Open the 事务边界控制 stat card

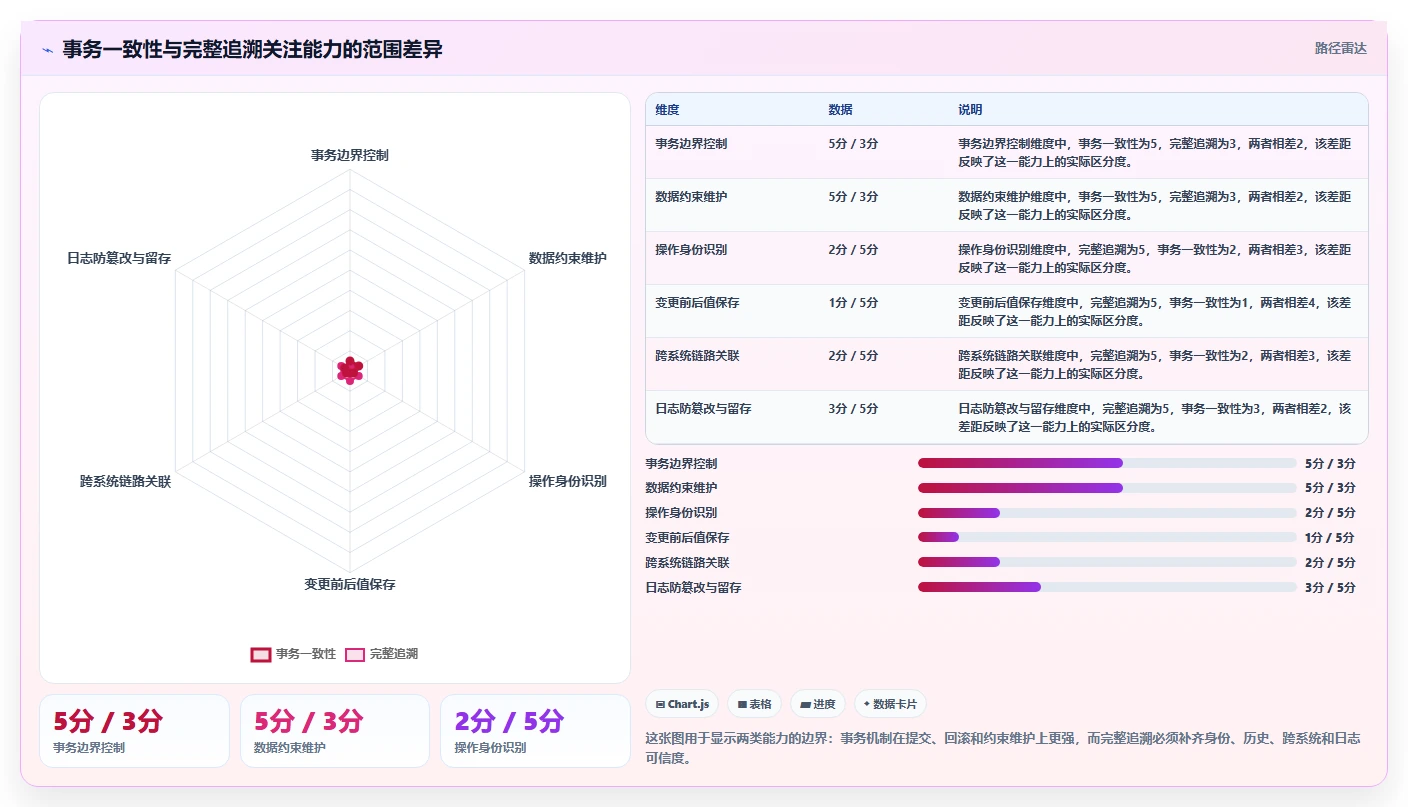click(x=134, y=731)
